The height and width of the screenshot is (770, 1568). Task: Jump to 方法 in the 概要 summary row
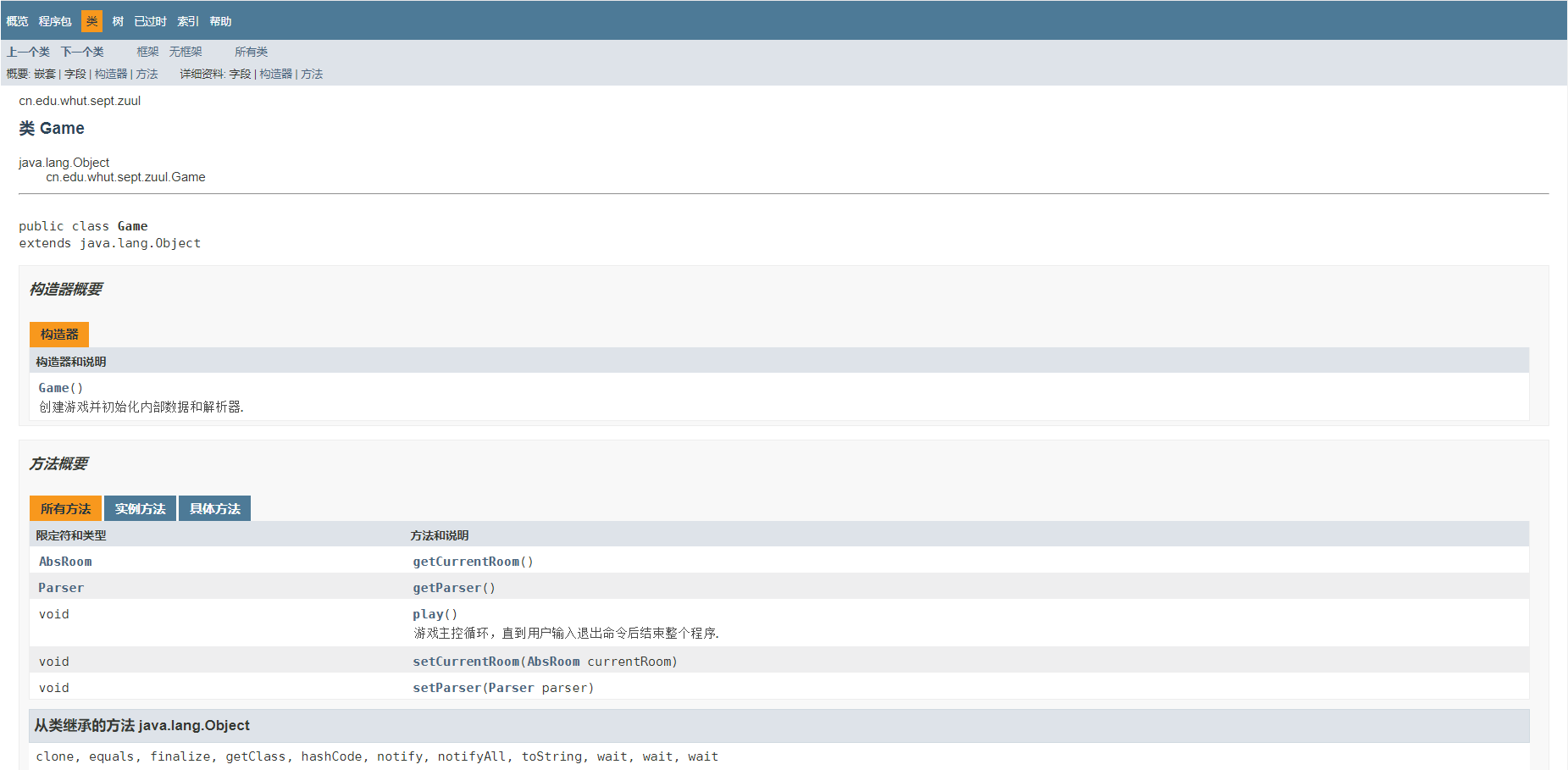pyautogui.click(x=147, y=74)
